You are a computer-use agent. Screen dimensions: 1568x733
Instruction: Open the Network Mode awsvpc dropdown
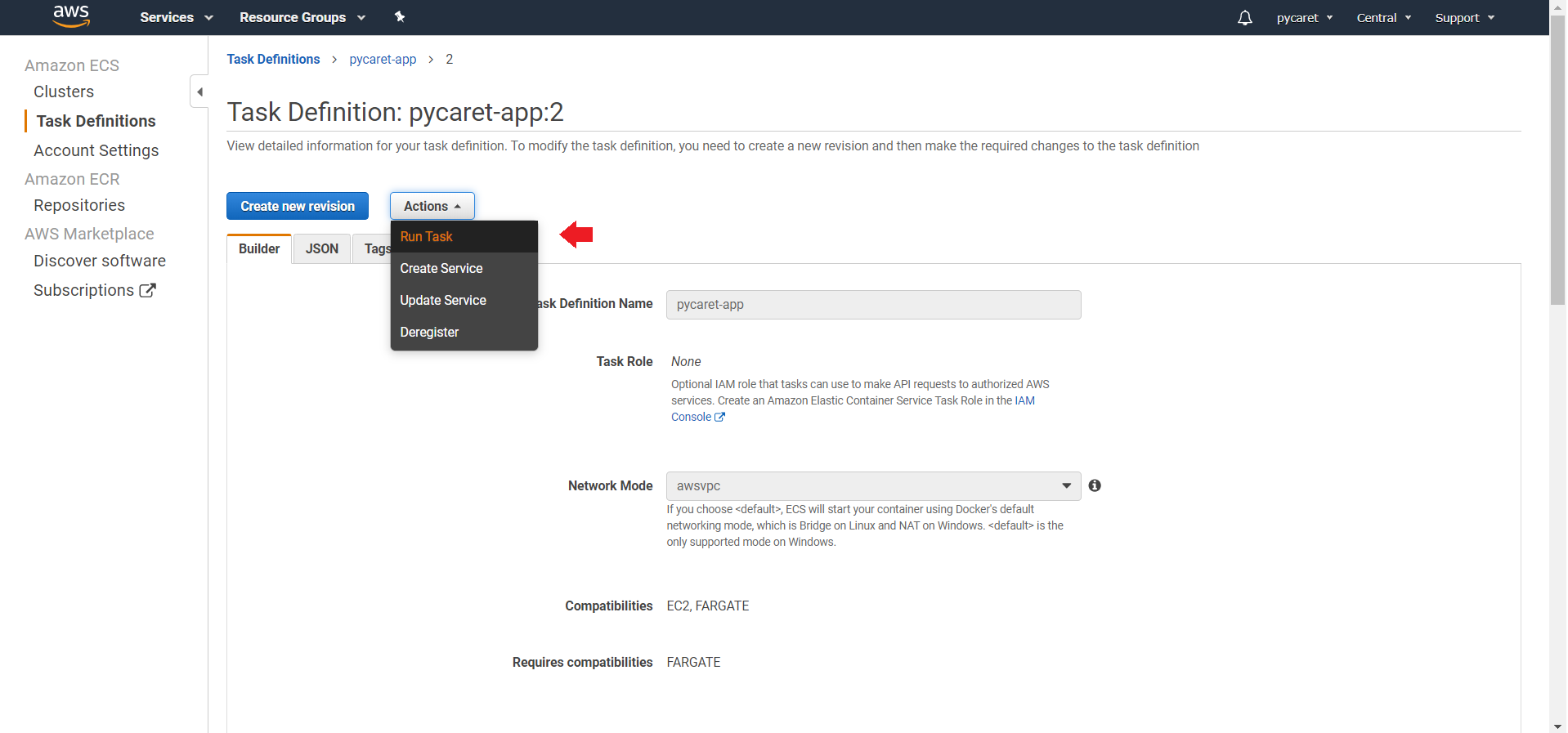[873, 485]
